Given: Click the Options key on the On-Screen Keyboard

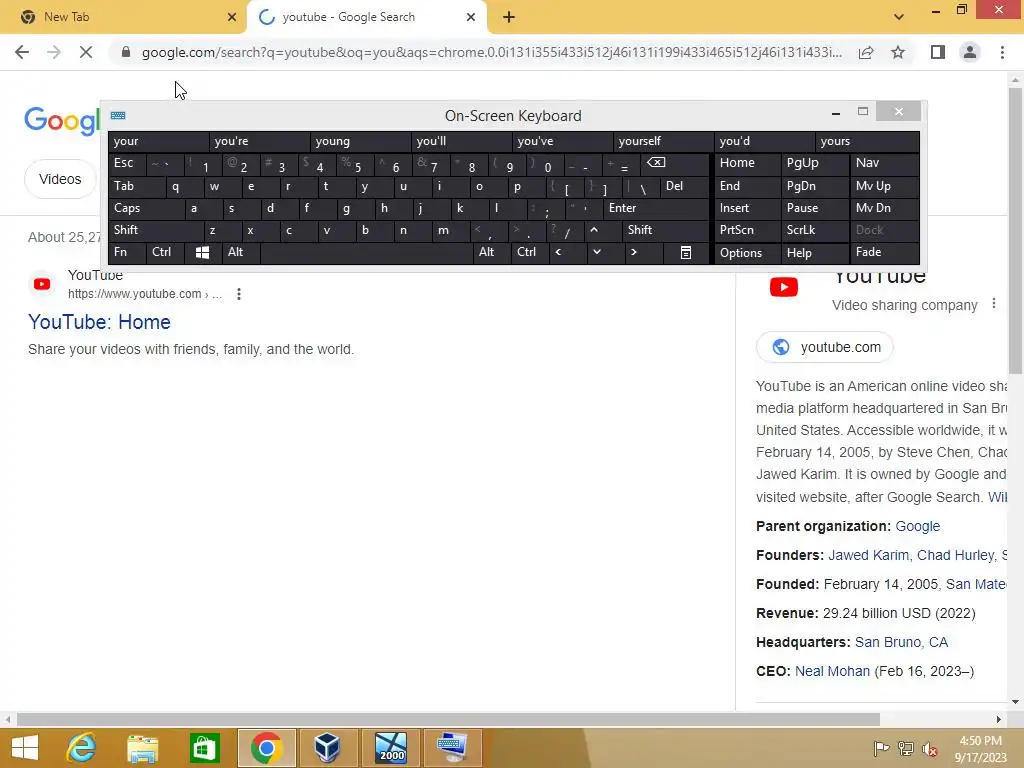Looking at the screenshot, I should pos(747,253).
